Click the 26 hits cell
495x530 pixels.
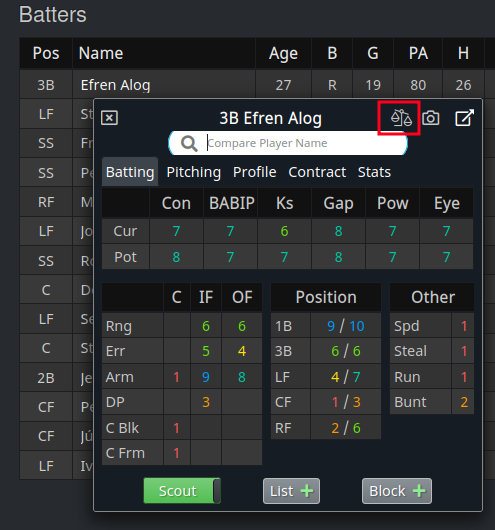(x=463, y=85)
